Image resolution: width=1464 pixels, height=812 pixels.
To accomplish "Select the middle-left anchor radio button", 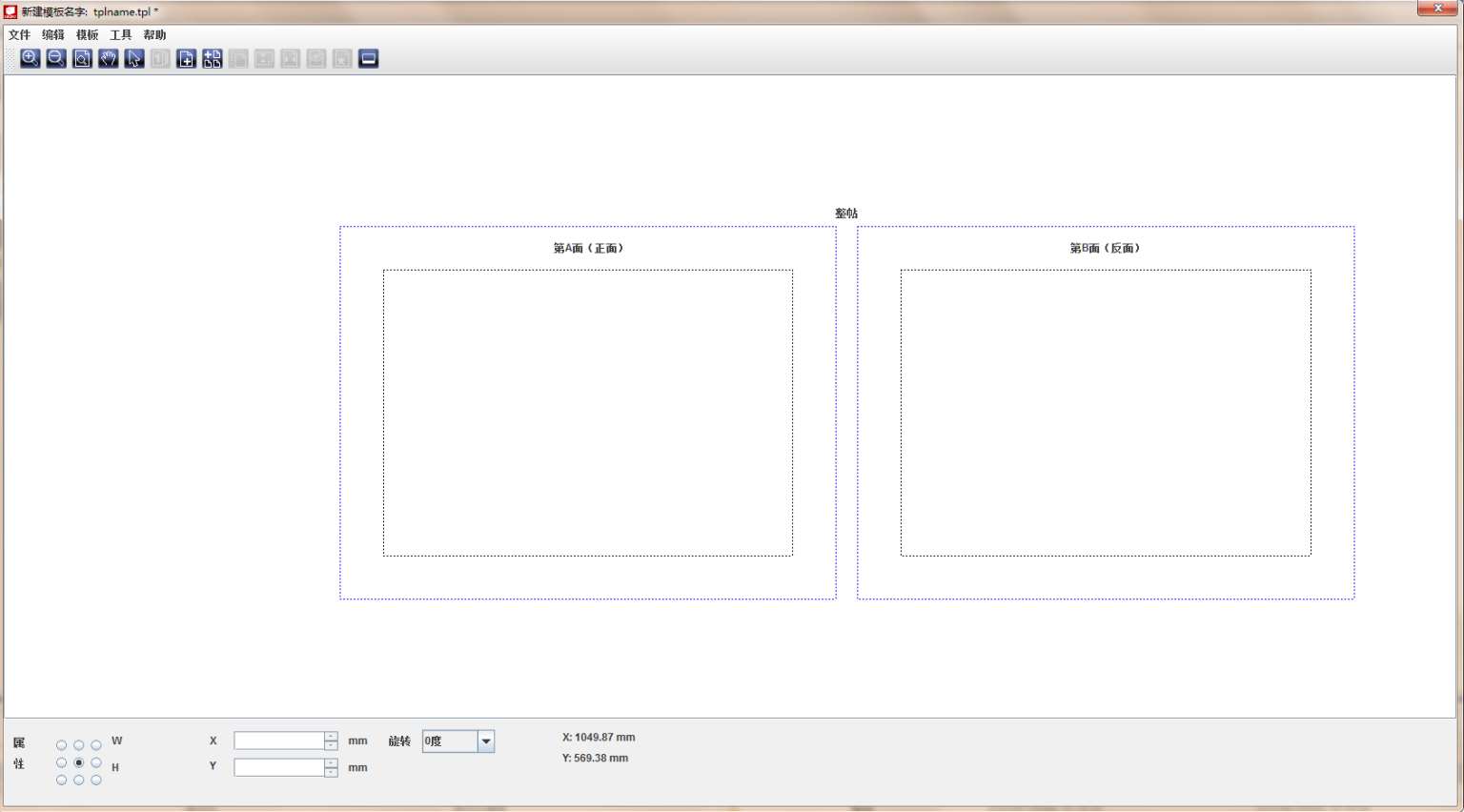I will pos(62,762).
